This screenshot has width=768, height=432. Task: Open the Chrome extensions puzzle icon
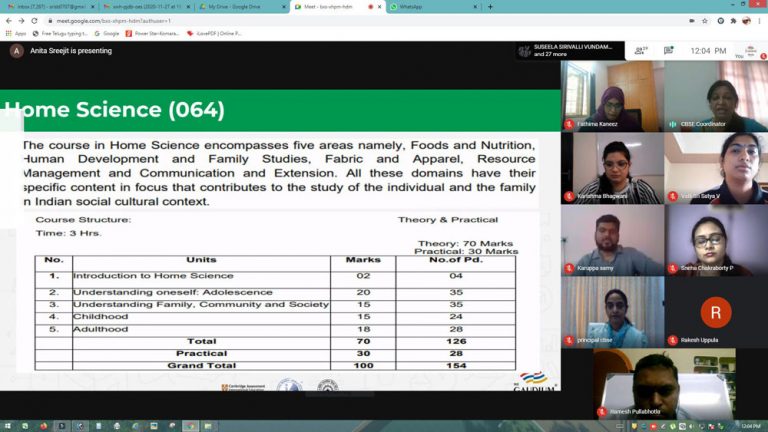pos(733,21)
